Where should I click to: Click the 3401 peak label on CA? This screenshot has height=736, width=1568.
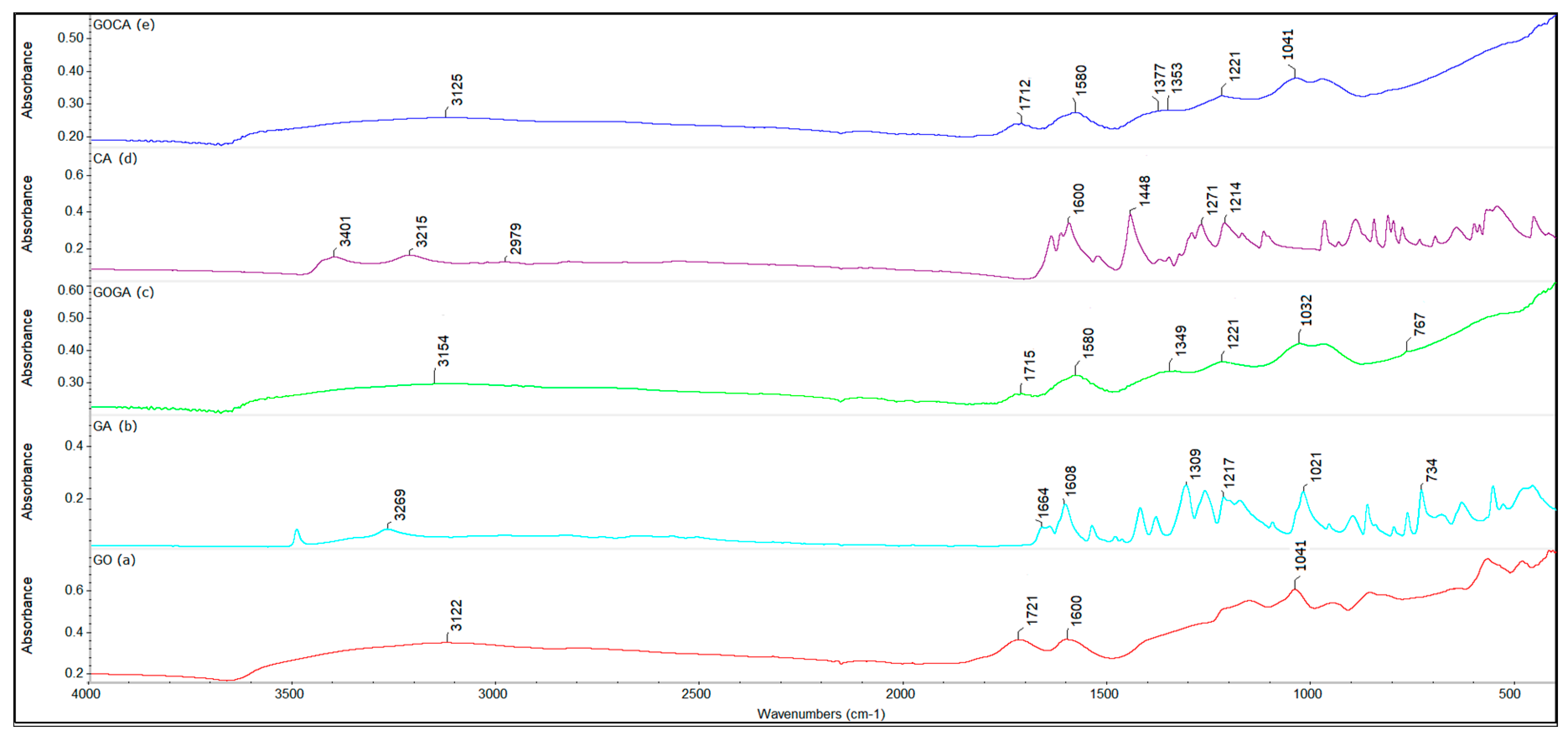coord(345,231)
